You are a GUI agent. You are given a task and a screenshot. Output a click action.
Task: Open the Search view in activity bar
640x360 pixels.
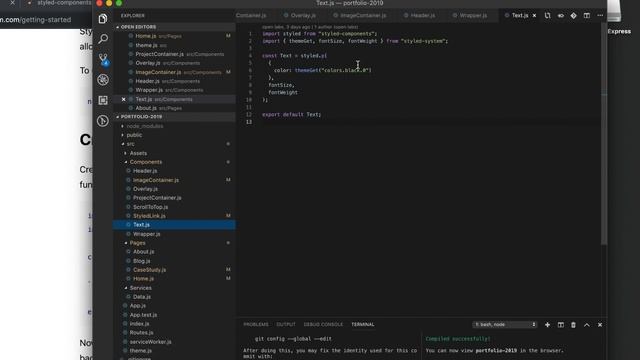(x=103, y=39)
